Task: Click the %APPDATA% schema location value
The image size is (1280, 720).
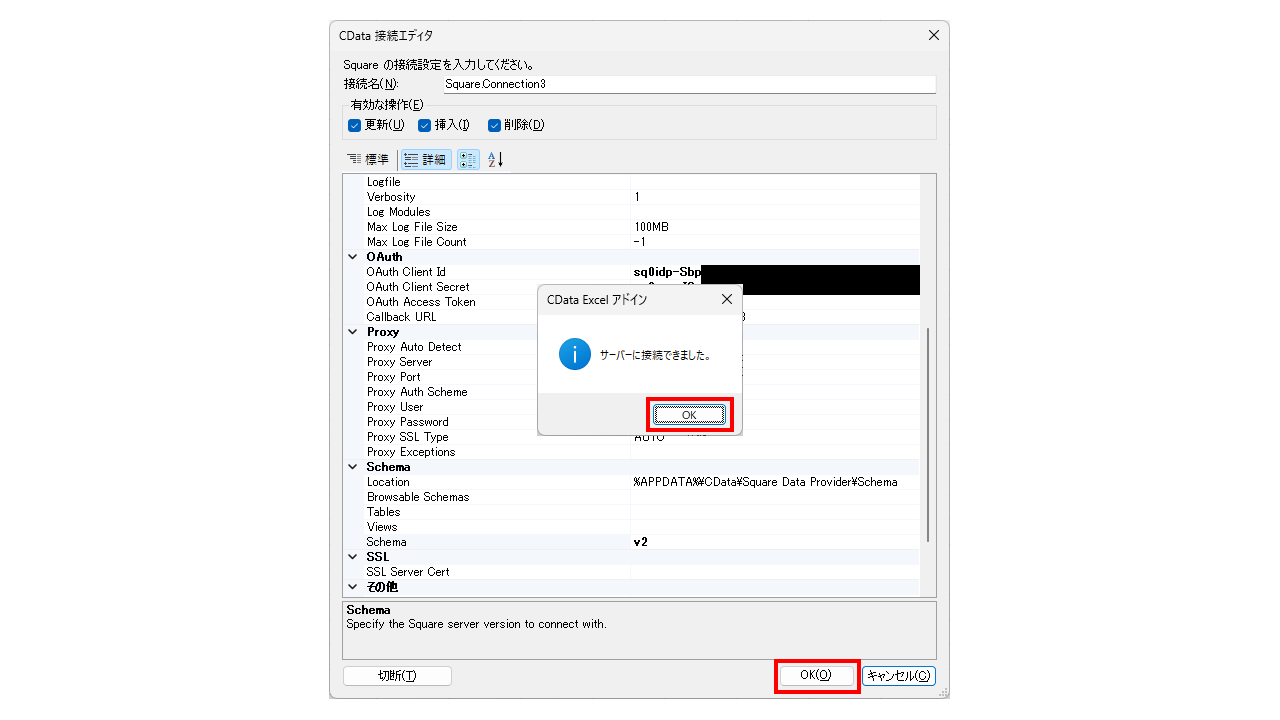Action: coord(765,482)
